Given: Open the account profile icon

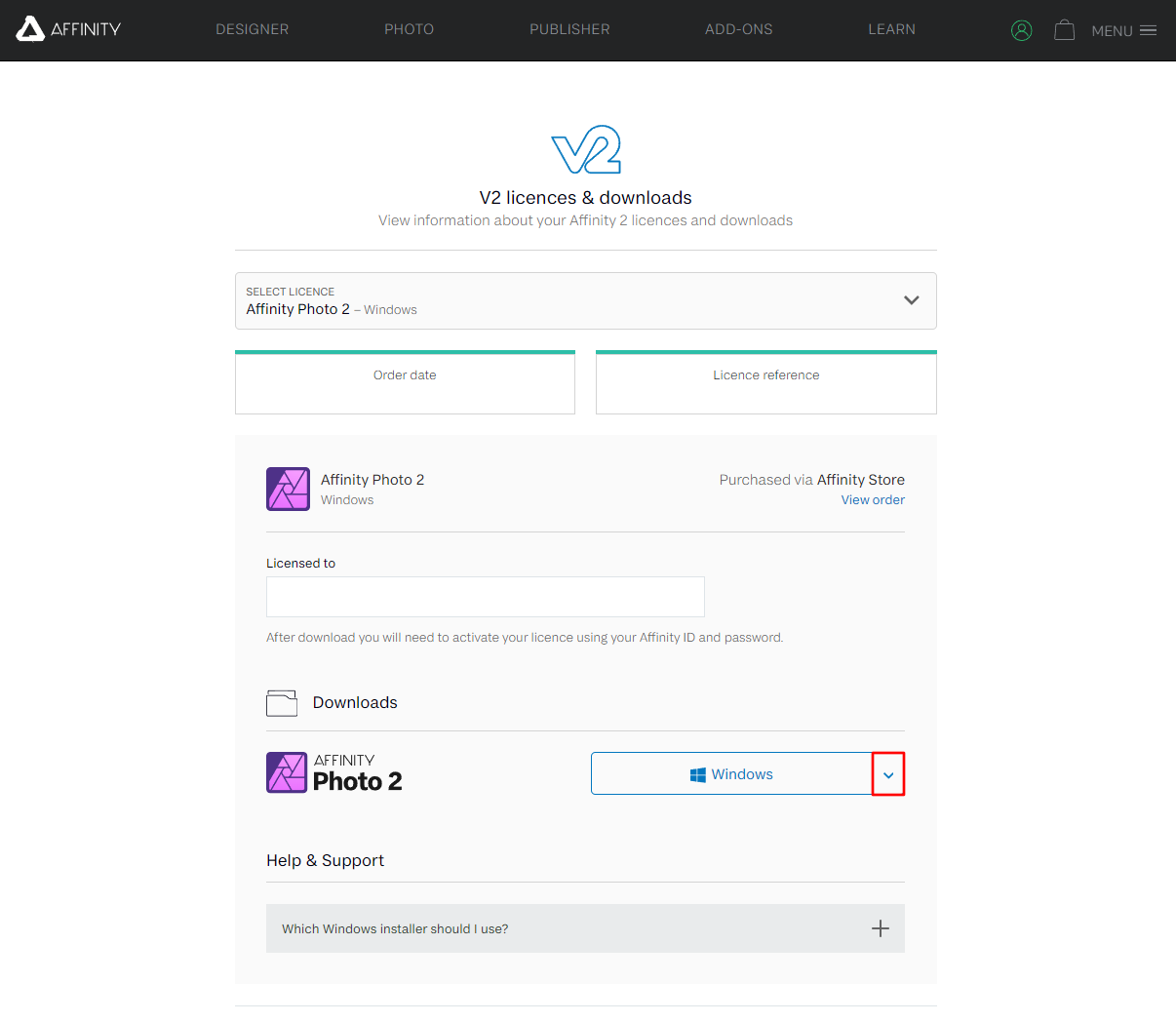Looking at the screenshot, I should click(x=1021, y=30).
